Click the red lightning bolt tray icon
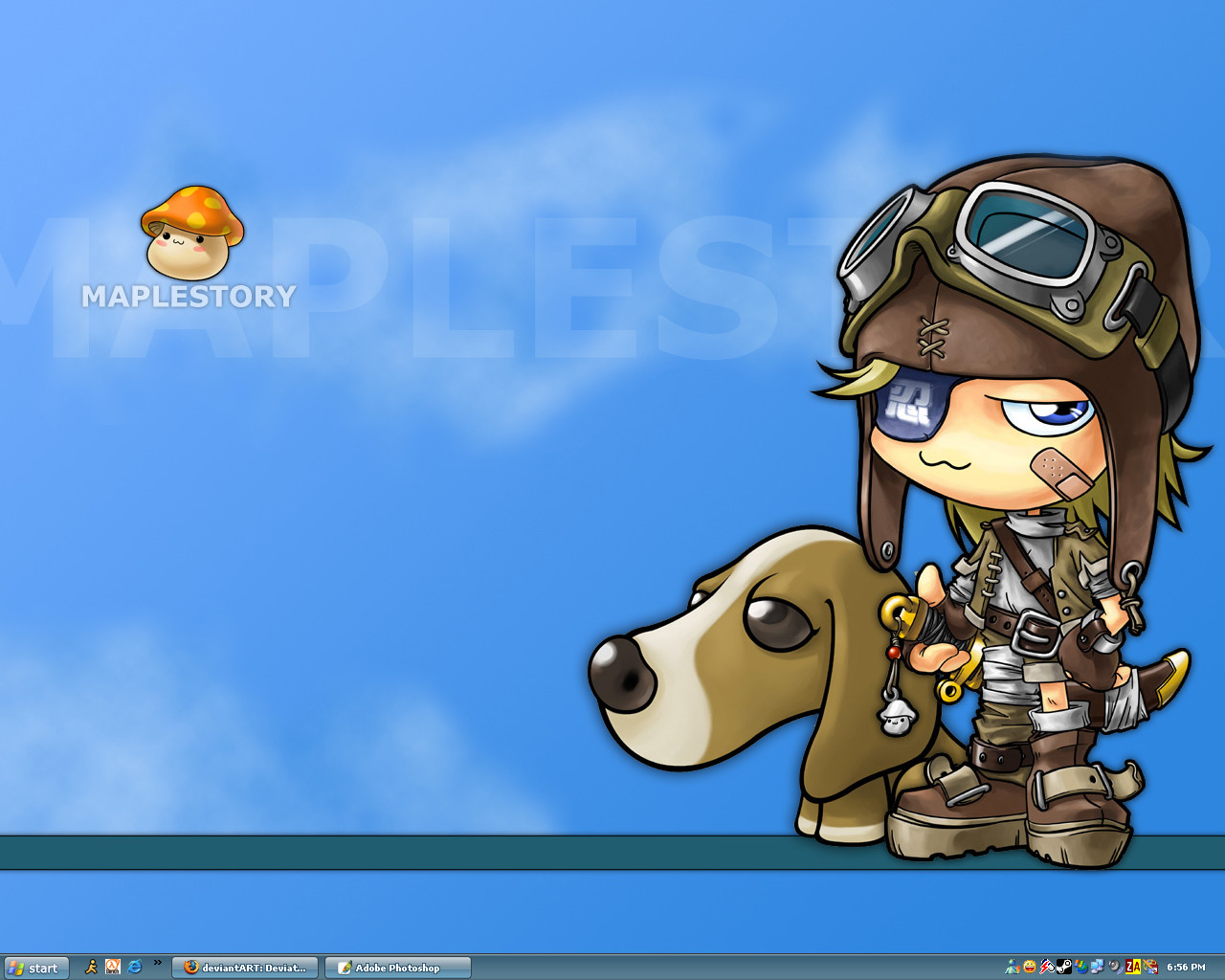The width and height of the screenshot is (1225, 980). click(1046, 967)
